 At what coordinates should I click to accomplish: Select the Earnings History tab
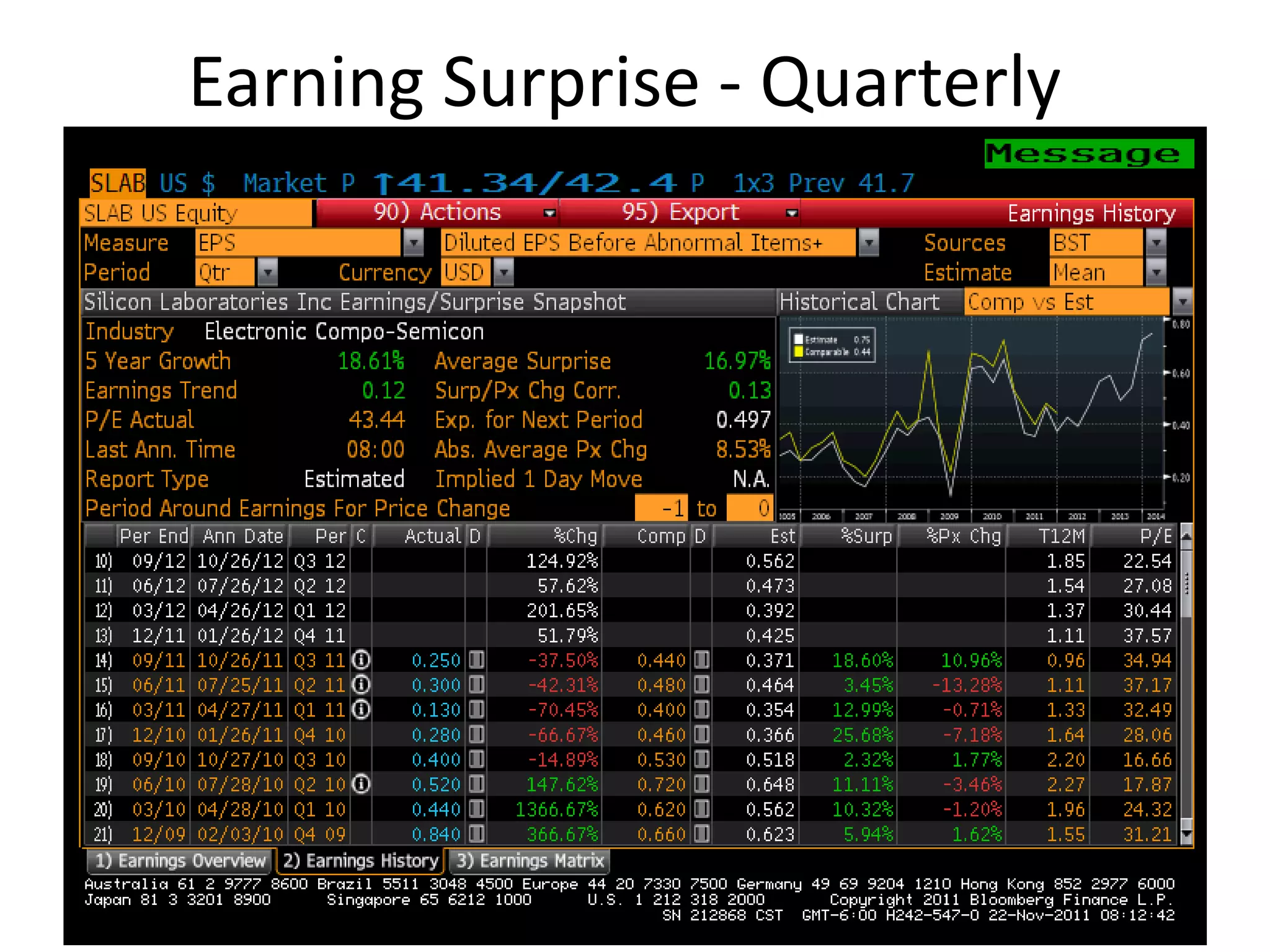(x=360, y=861)
